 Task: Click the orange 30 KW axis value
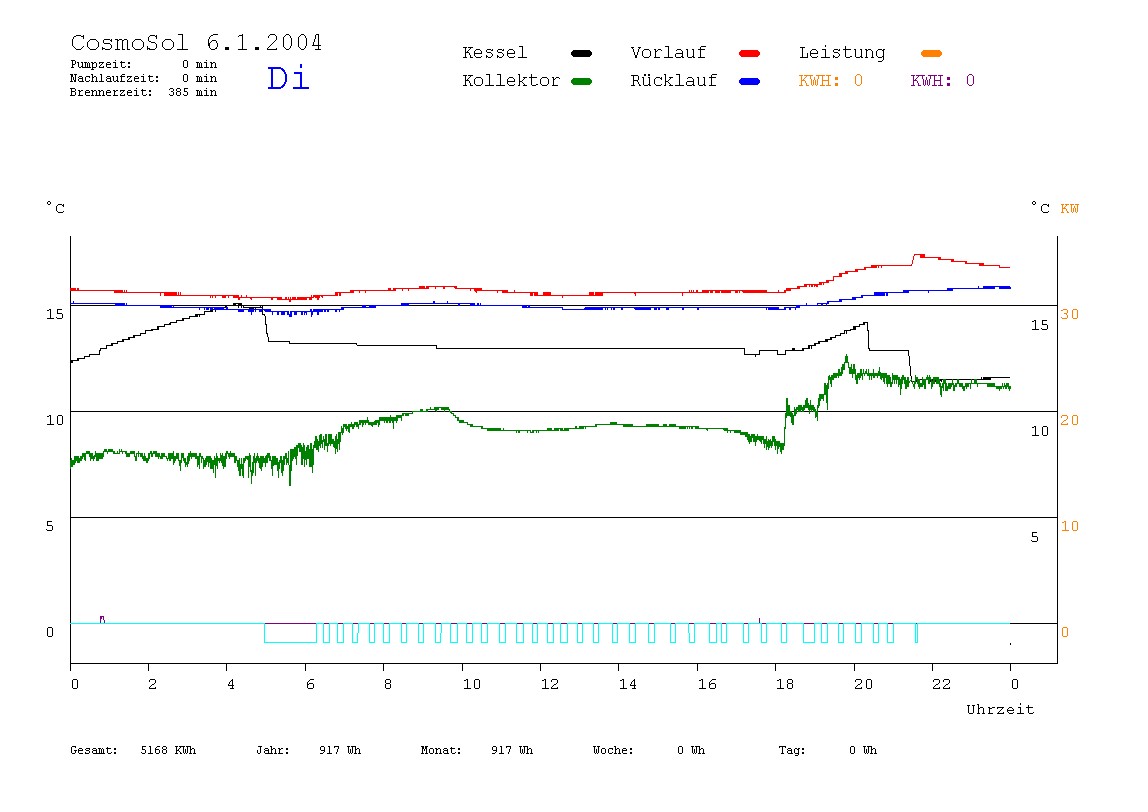(x=1070, y=314)
